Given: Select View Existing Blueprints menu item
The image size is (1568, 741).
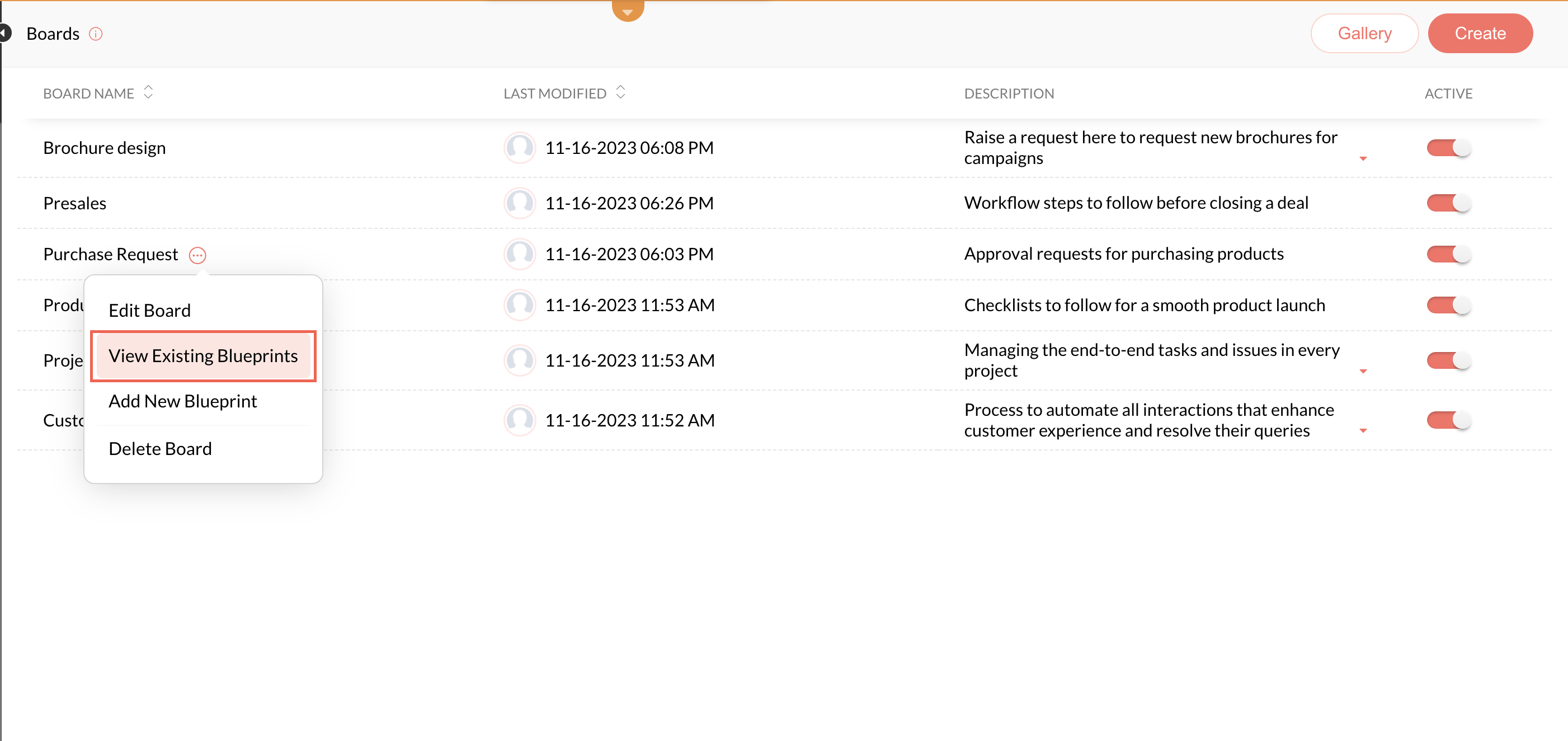Looking at the screenshot, I should [203, 356].
